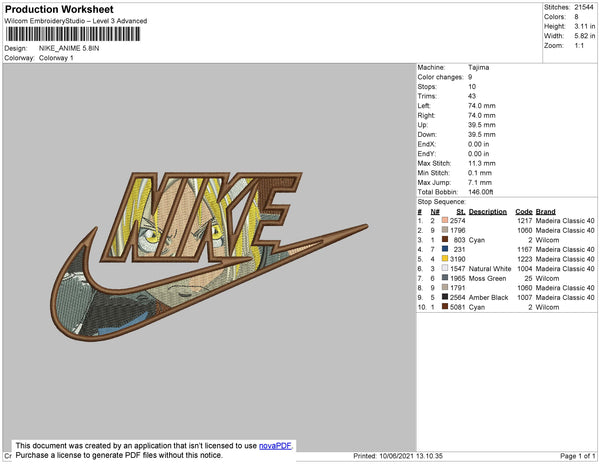Image resolution: width=600 pixels, height=464 pixels.
Task: Click the St. stitch count column header
Action: coord(460,212)
